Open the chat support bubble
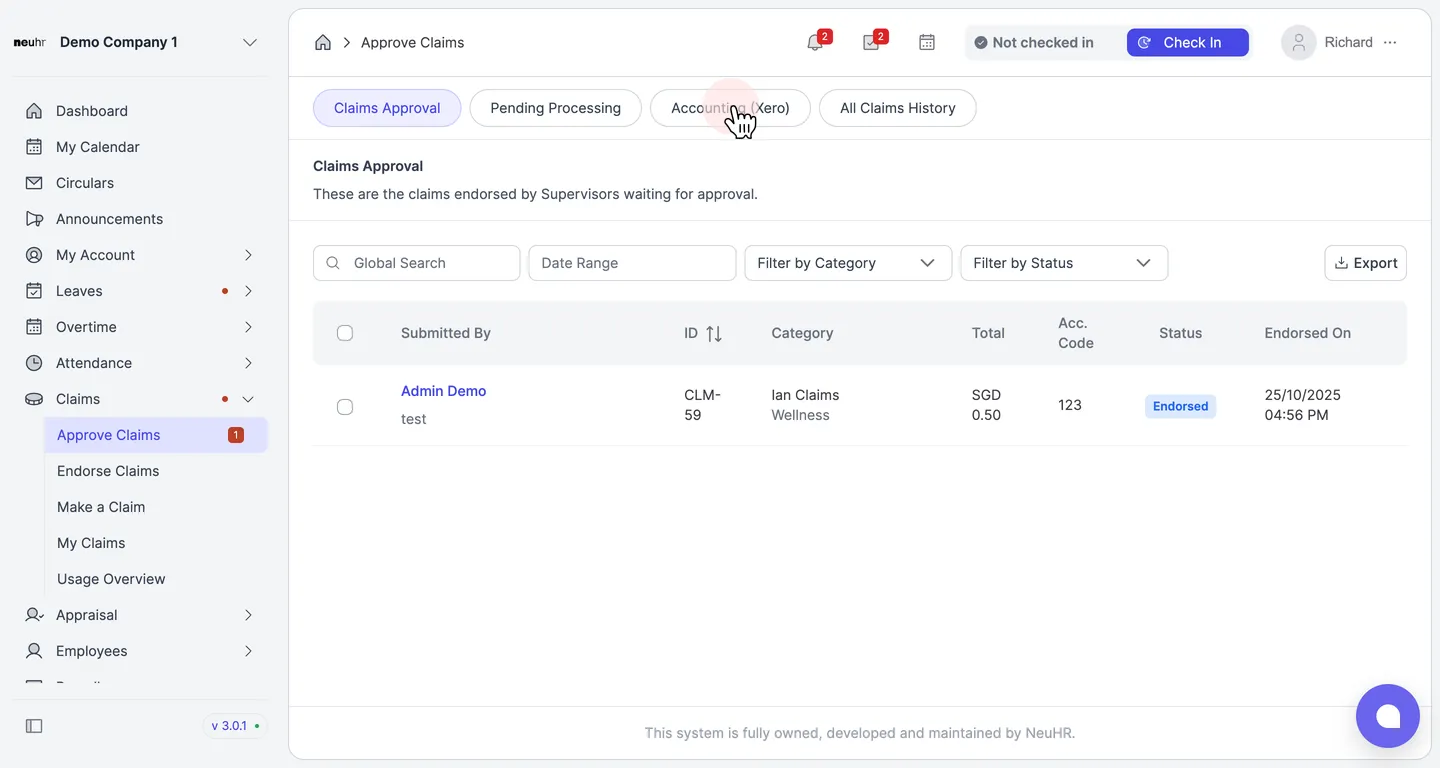Viewport: 1440px width, 768px height. (1387, 716)
